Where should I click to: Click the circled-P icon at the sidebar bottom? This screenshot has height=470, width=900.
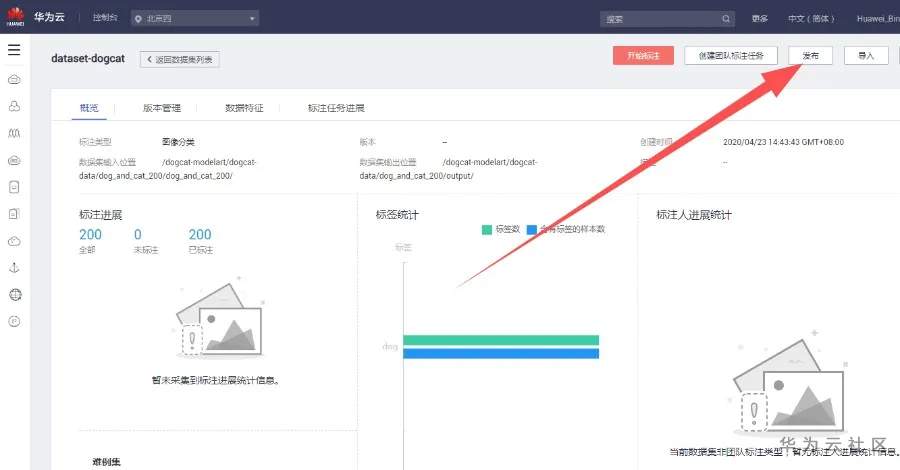click(14, 321)
